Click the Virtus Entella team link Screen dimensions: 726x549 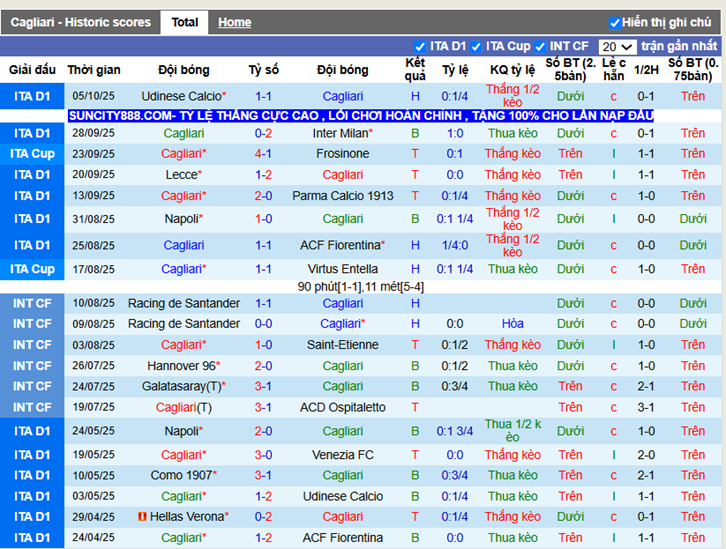(x=343, y=269)
